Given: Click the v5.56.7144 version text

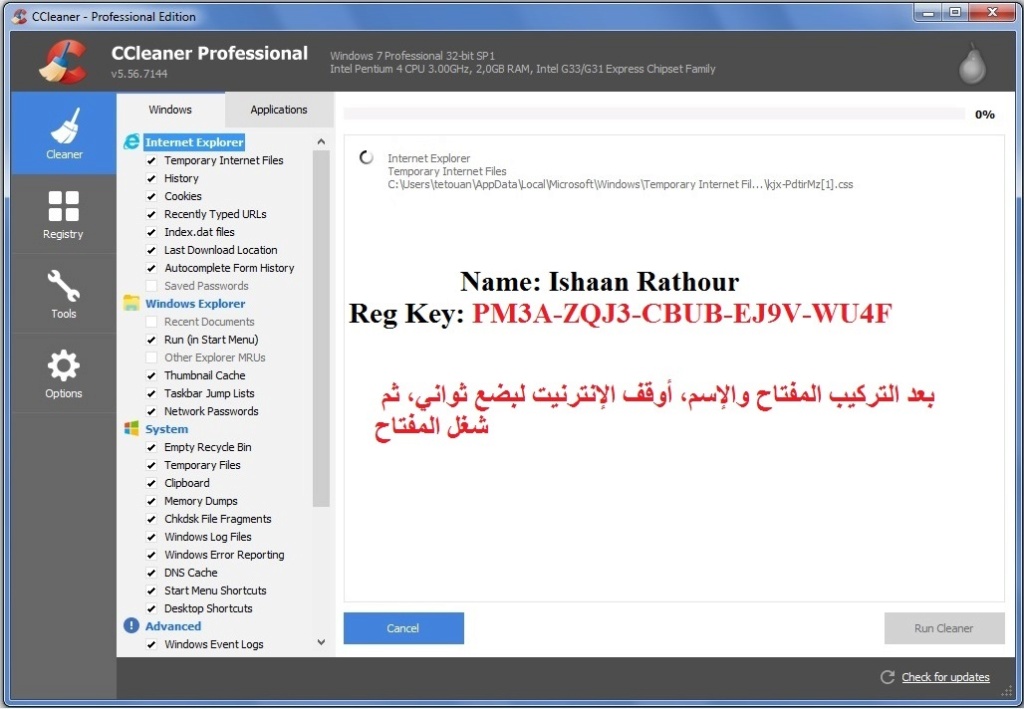Looking at the screenshot, I should [139, 74].
